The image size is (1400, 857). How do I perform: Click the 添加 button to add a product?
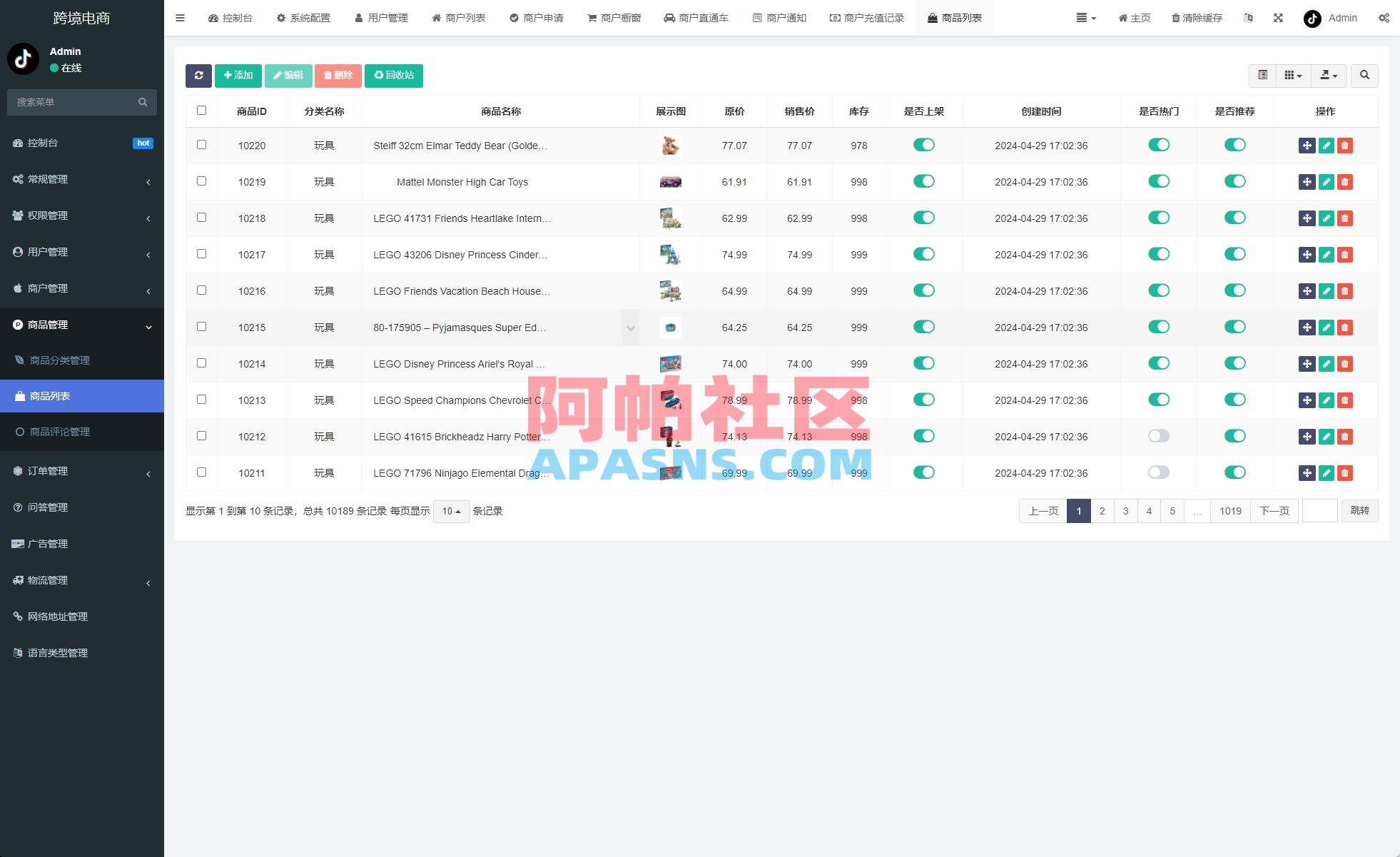[238, 75]
